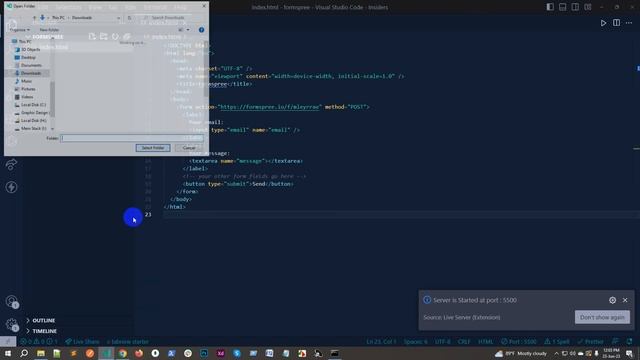640x360 pixels.
Task: Open the Live Share icon in the activity bar
Action: 11,164
